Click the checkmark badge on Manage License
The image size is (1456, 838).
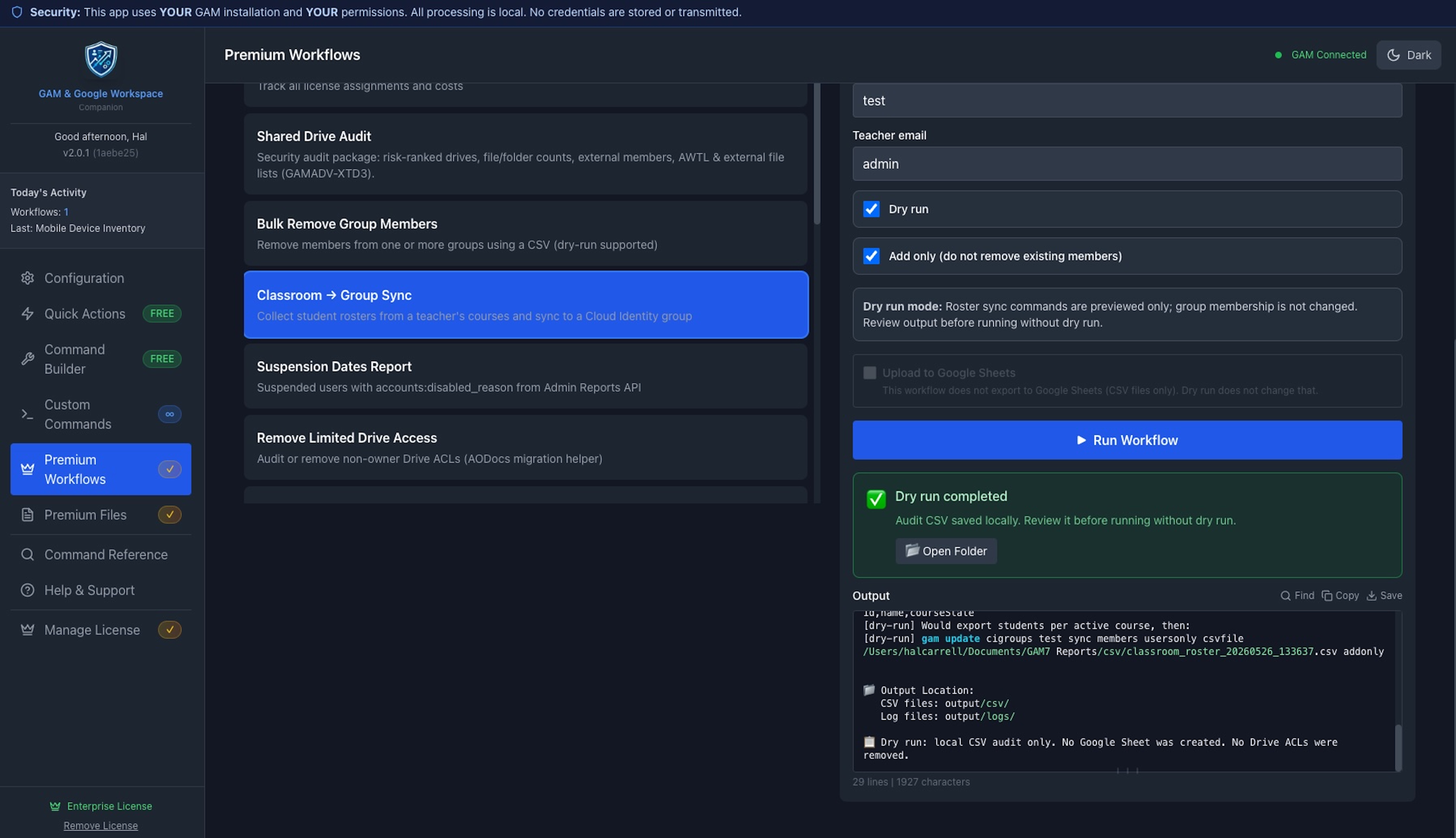click(x=169, y=630)
